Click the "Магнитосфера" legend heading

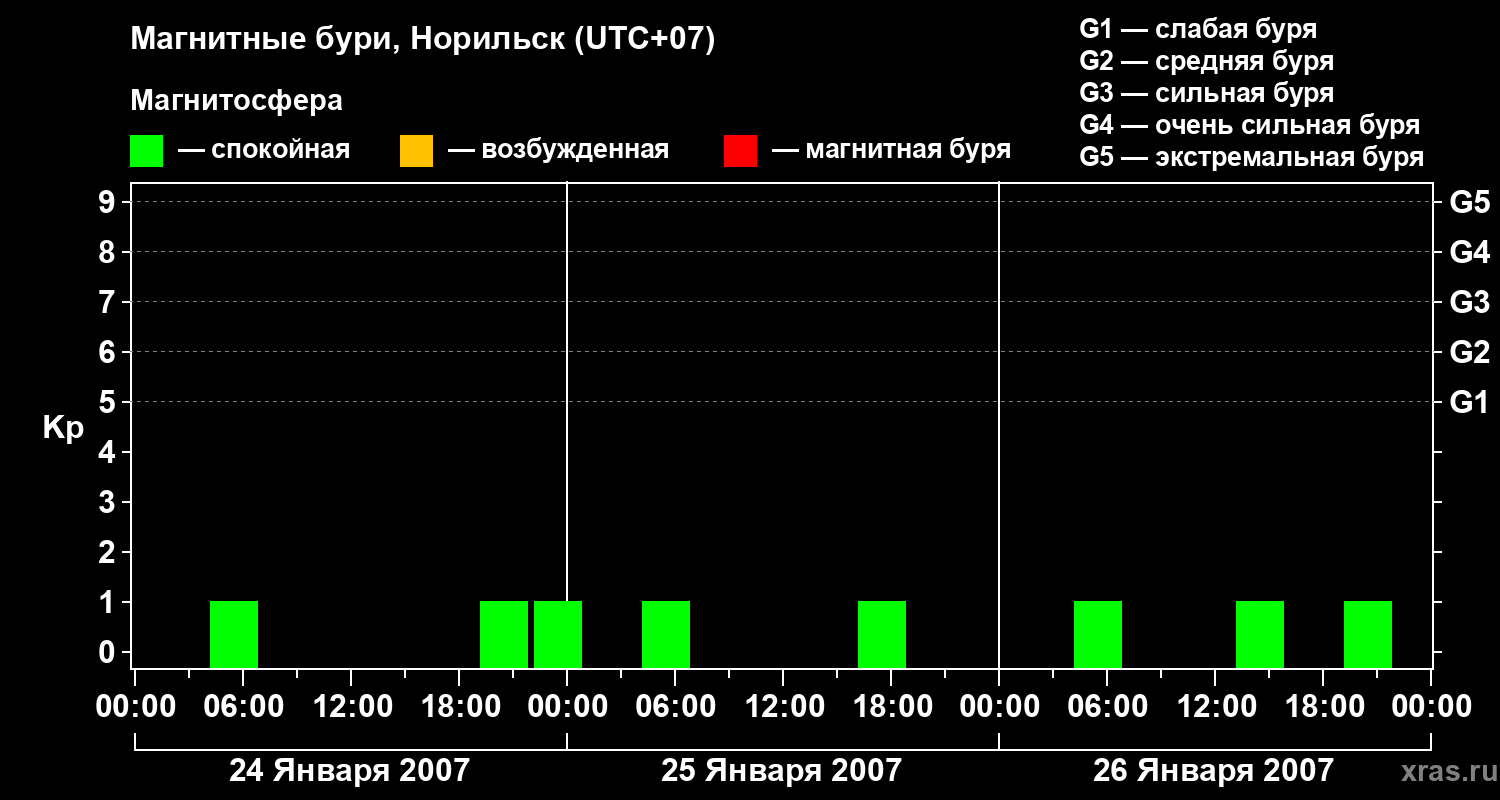click(x=236, y=101)
